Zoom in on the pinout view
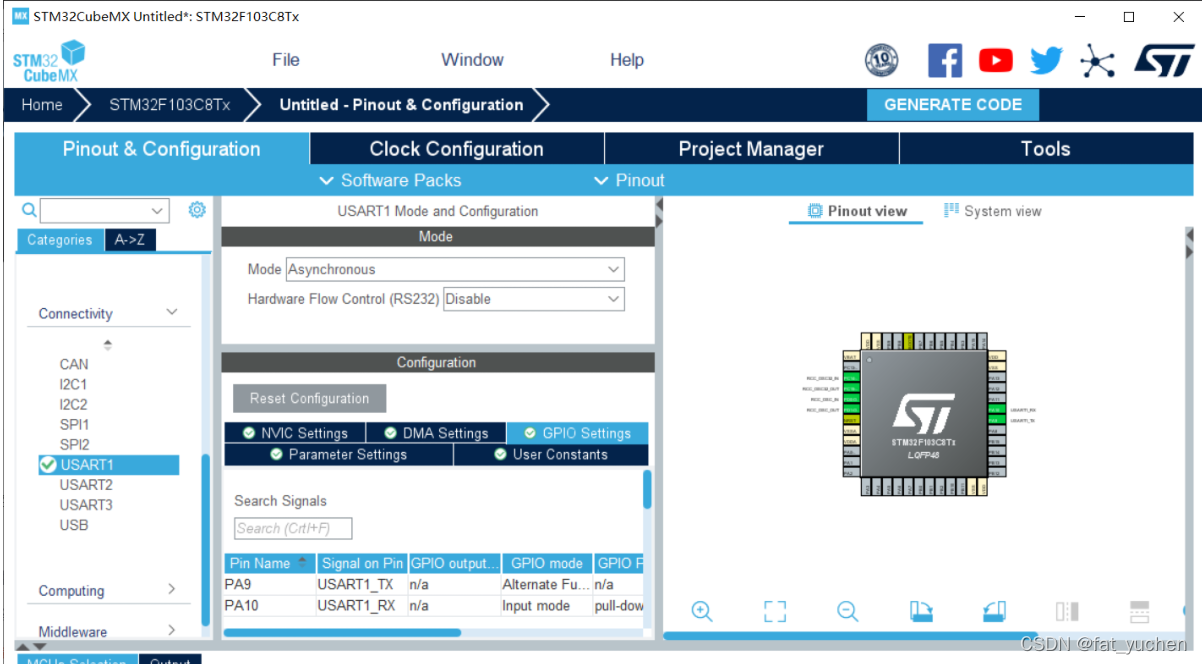 point(702,611)
